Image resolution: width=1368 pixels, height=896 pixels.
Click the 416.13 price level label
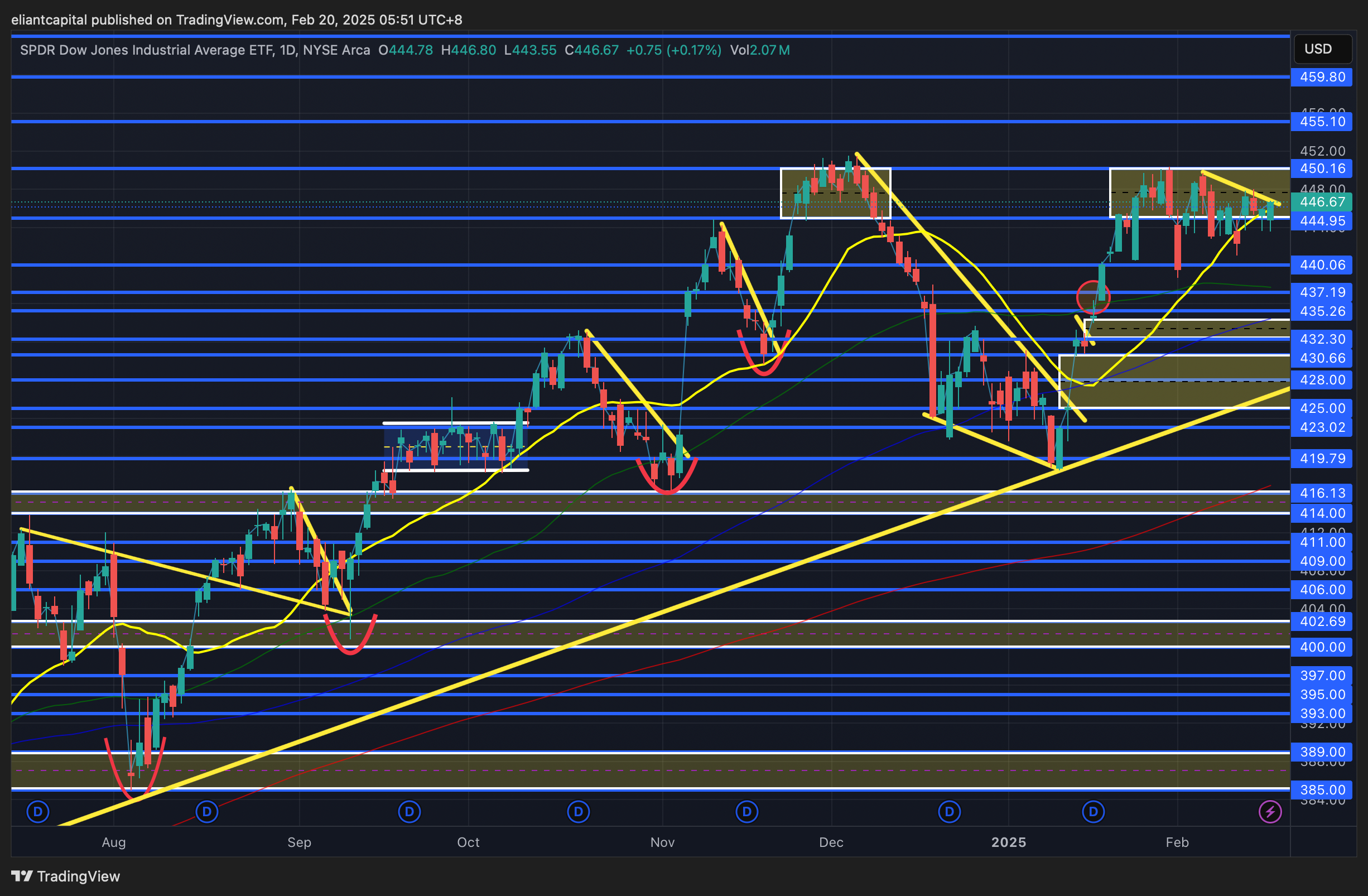click(x=1322, y=493)
